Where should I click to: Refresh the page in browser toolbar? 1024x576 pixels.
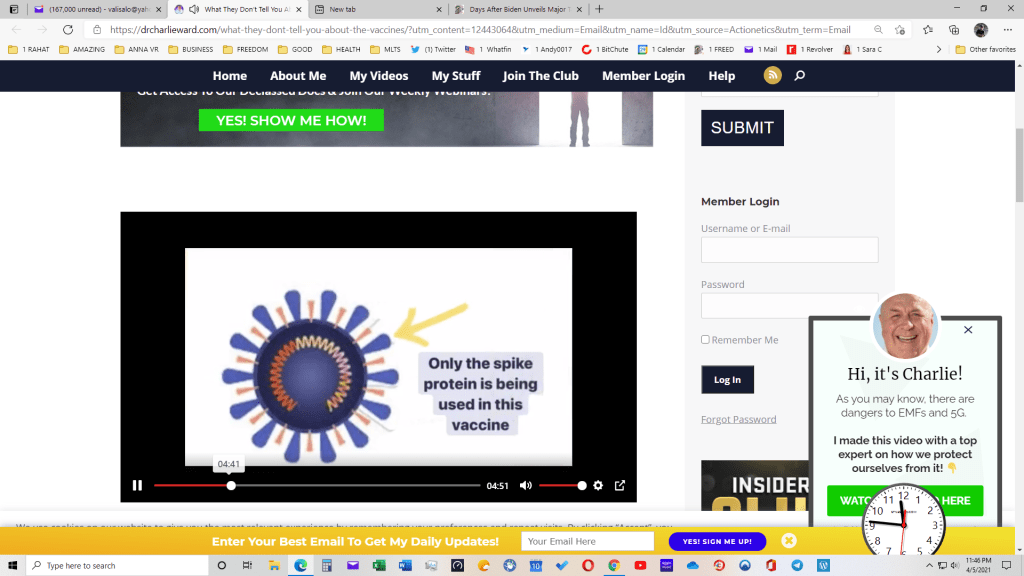coord(68,30)
